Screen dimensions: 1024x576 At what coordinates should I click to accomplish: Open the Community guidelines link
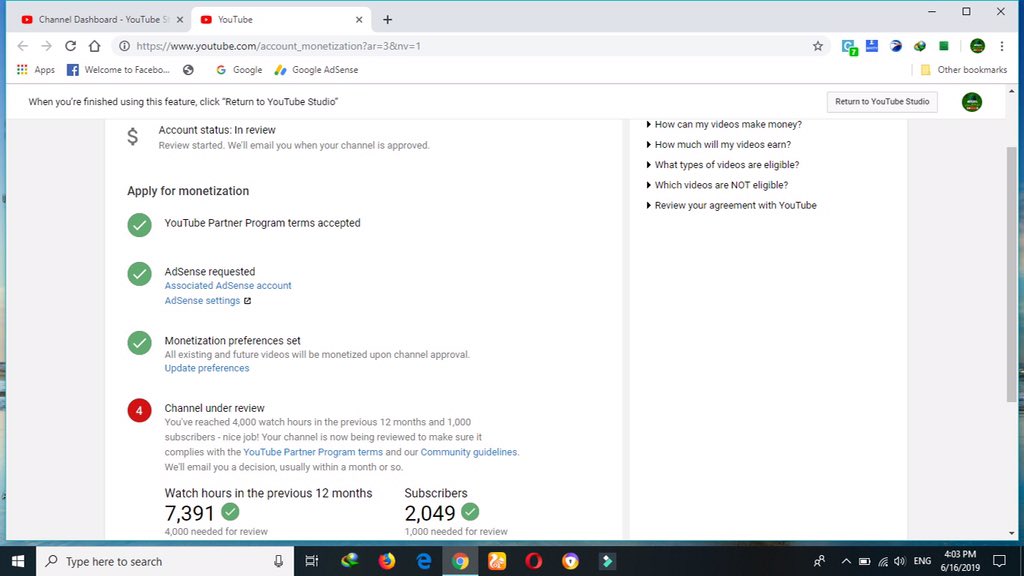468,452
